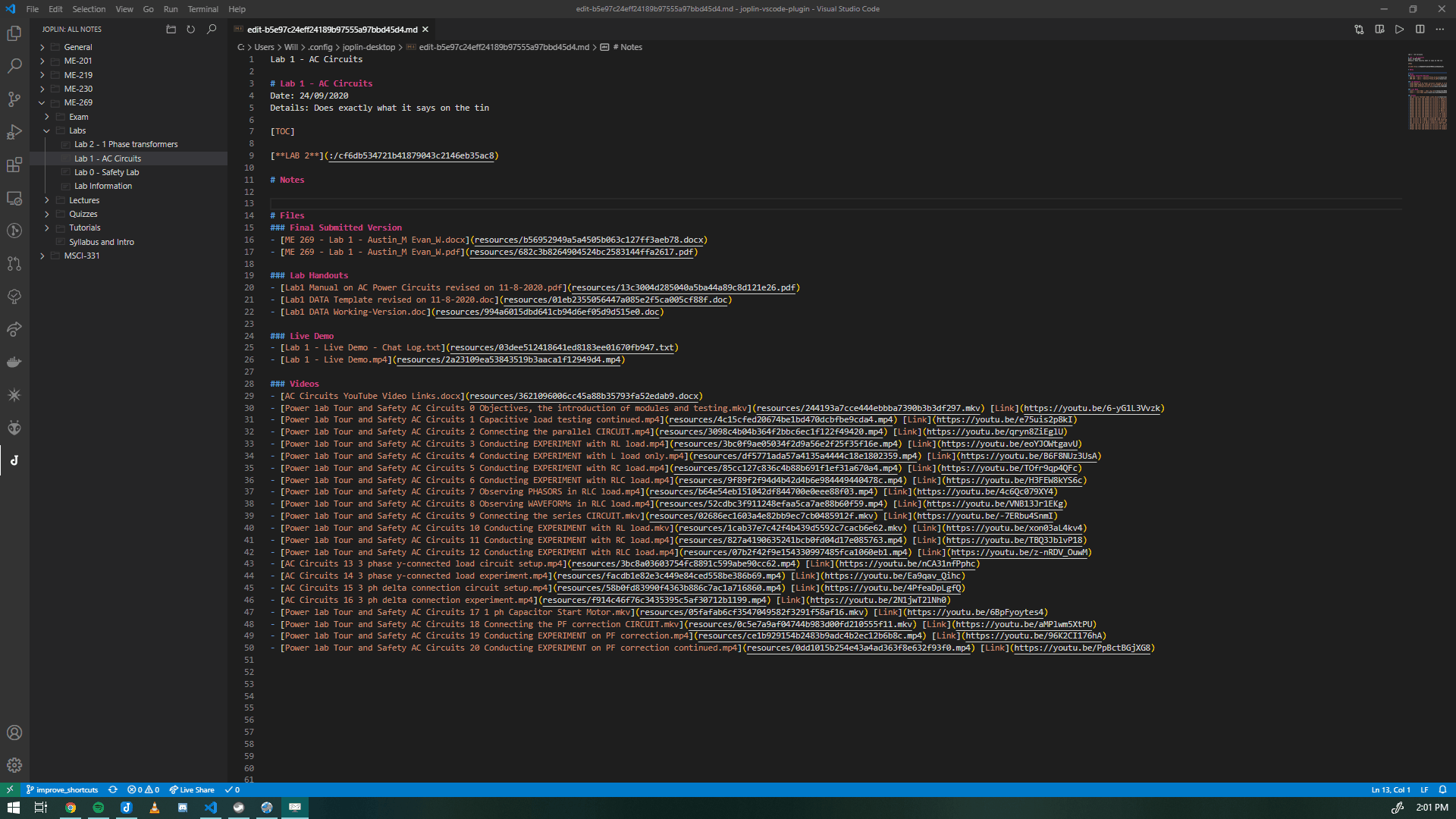Open the Source Control view
The height and width of the screenshot is (819, 1456).
tap(15, 99)
